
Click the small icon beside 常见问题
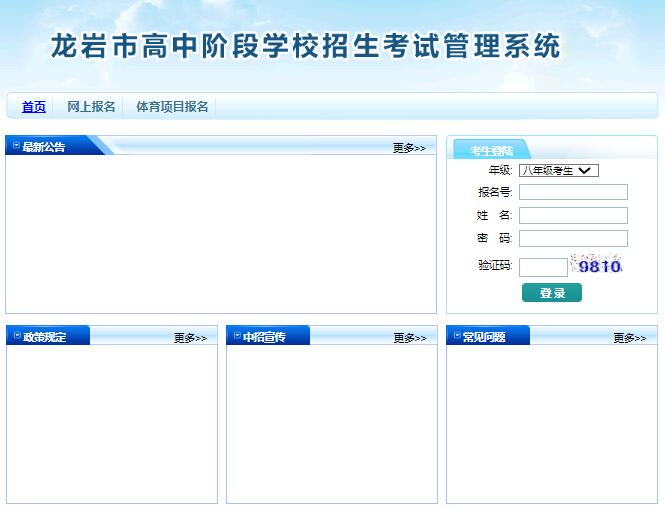click(457, 336)
